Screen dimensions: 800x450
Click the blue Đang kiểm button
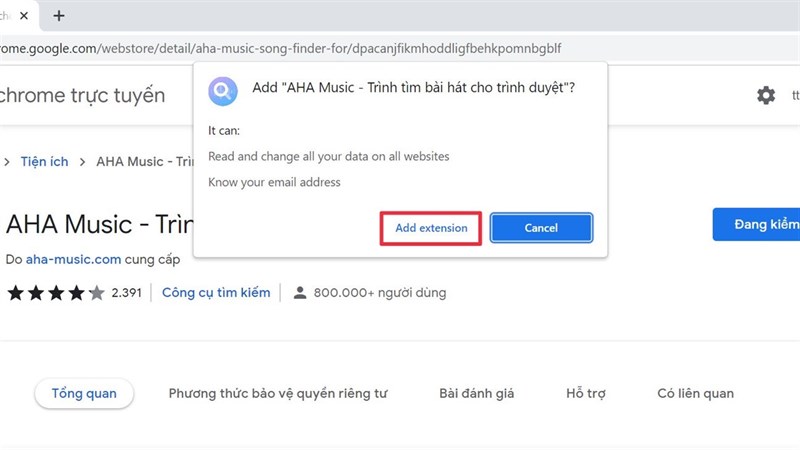tap(756, 224)
